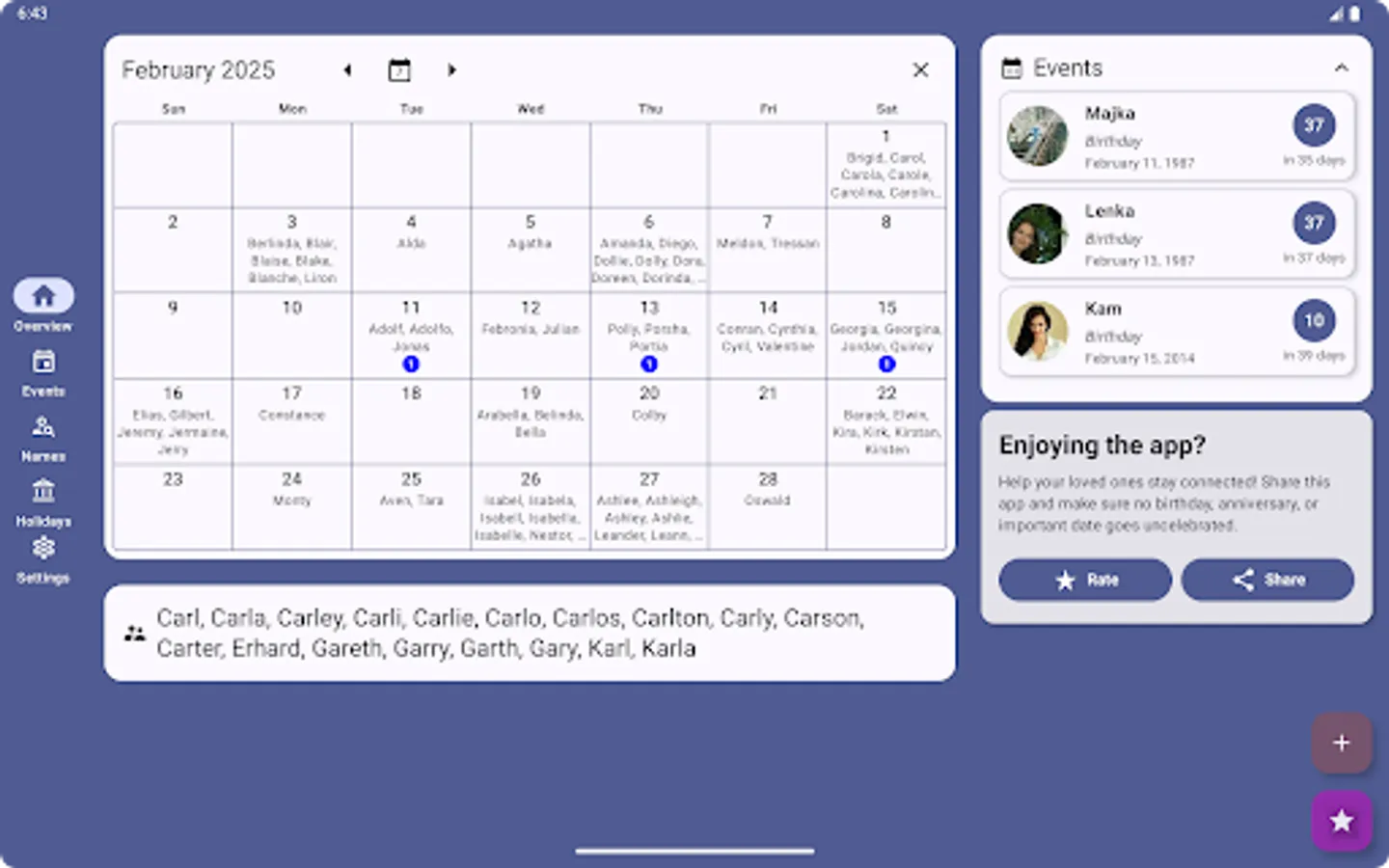Go to the previous month
The height and width of the screenshot is (868, 1389).
click(347, 69)
